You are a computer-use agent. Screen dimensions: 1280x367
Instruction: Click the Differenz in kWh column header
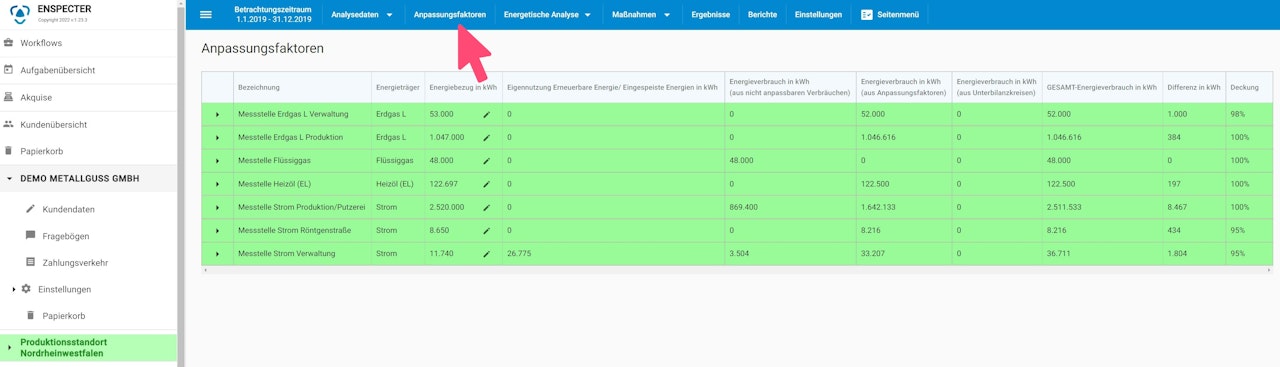[1194, 87]
